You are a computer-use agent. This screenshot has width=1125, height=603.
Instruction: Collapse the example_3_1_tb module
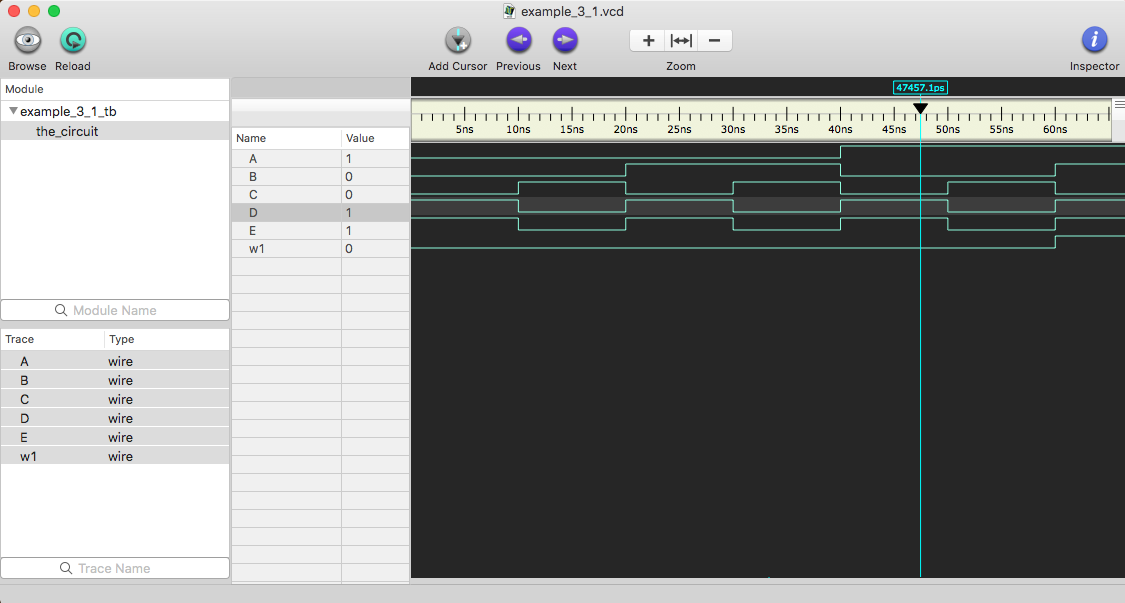(x=13, y=111)
